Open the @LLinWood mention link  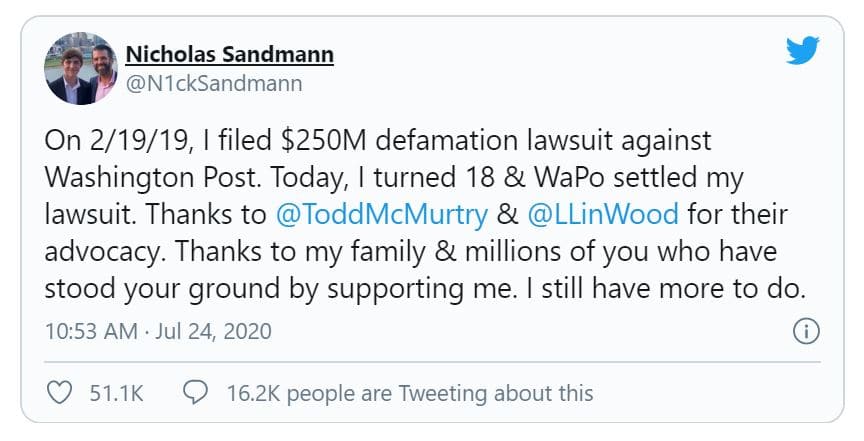[603, 215]
